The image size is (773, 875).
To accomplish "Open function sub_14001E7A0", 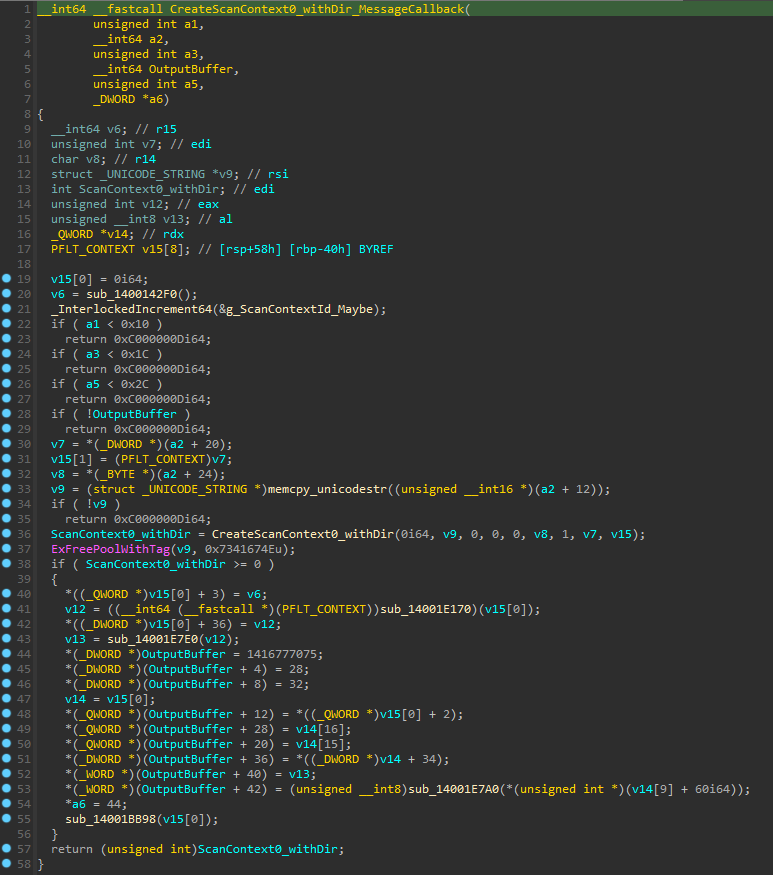I will tap(454, 790).
